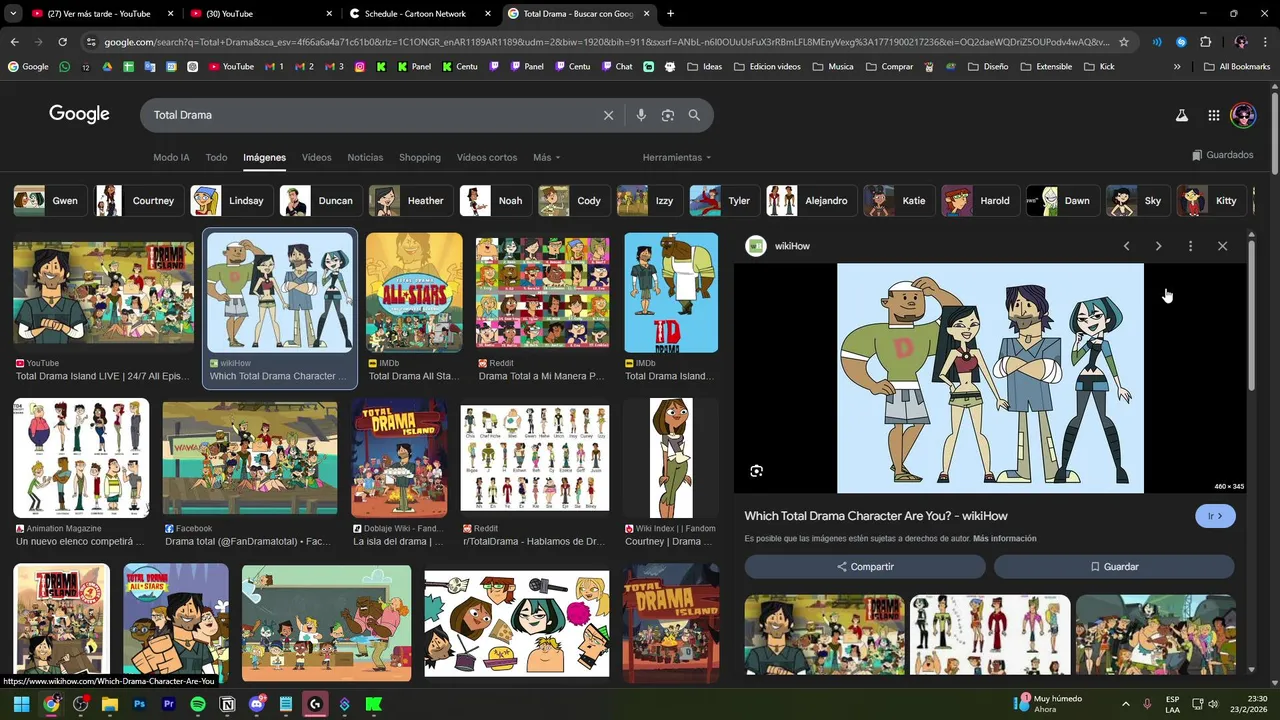The image size is (1280, 720).
Task: Open Premiere Pro from the taskbar
Action: point(168,704)
